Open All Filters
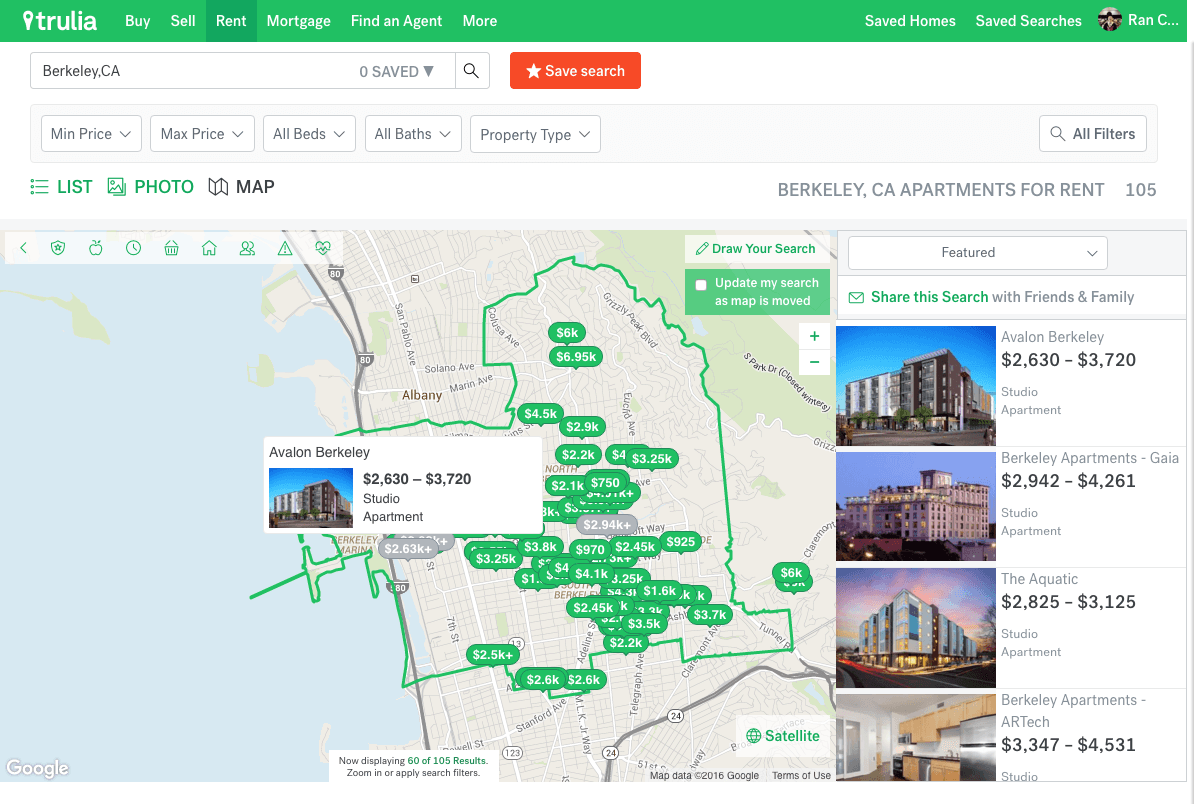This screenshot has height=804, width=1194. click(1093, 134)
